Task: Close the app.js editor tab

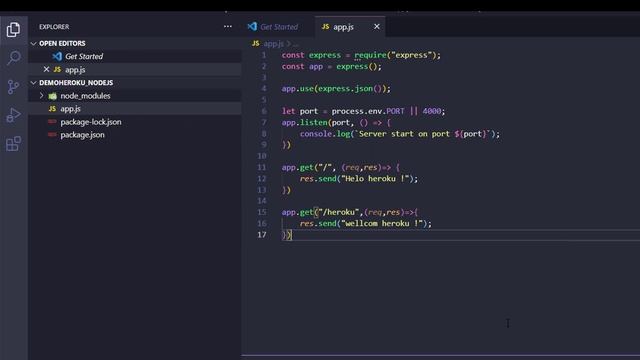Action: 377,27
